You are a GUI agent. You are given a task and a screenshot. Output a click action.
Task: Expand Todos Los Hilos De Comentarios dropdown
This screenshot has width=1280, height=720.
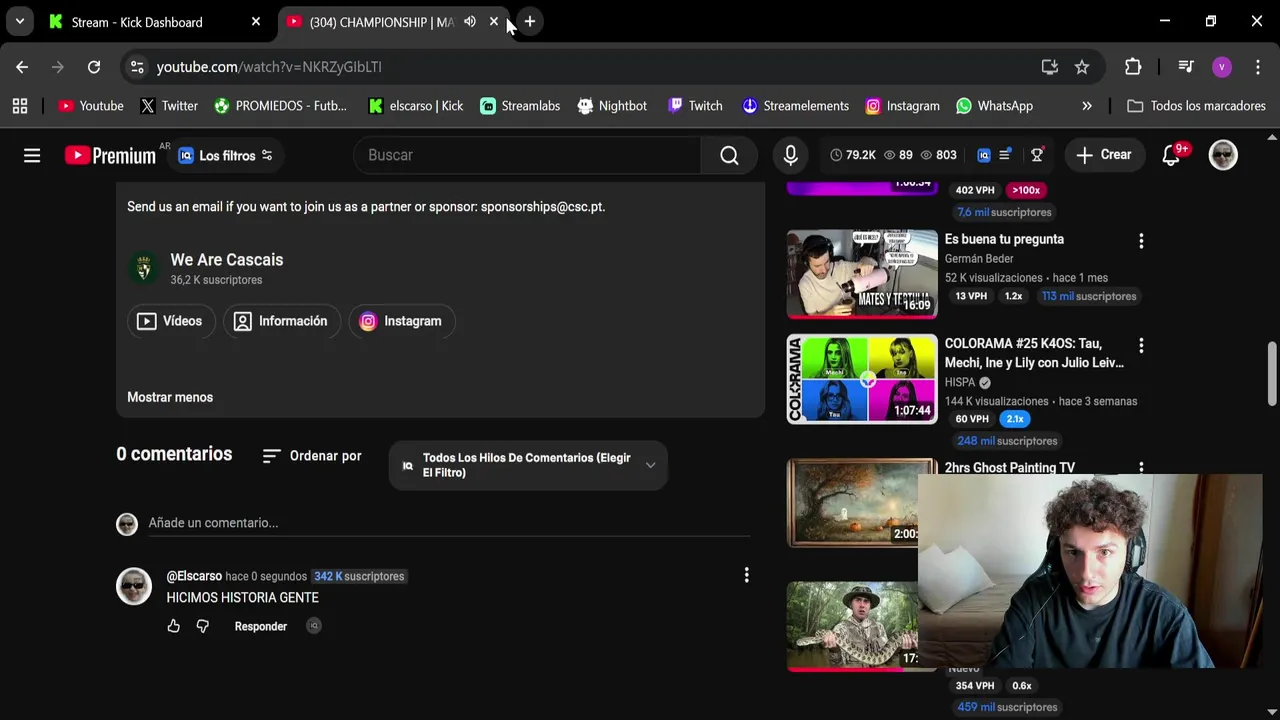coord(528,465)
